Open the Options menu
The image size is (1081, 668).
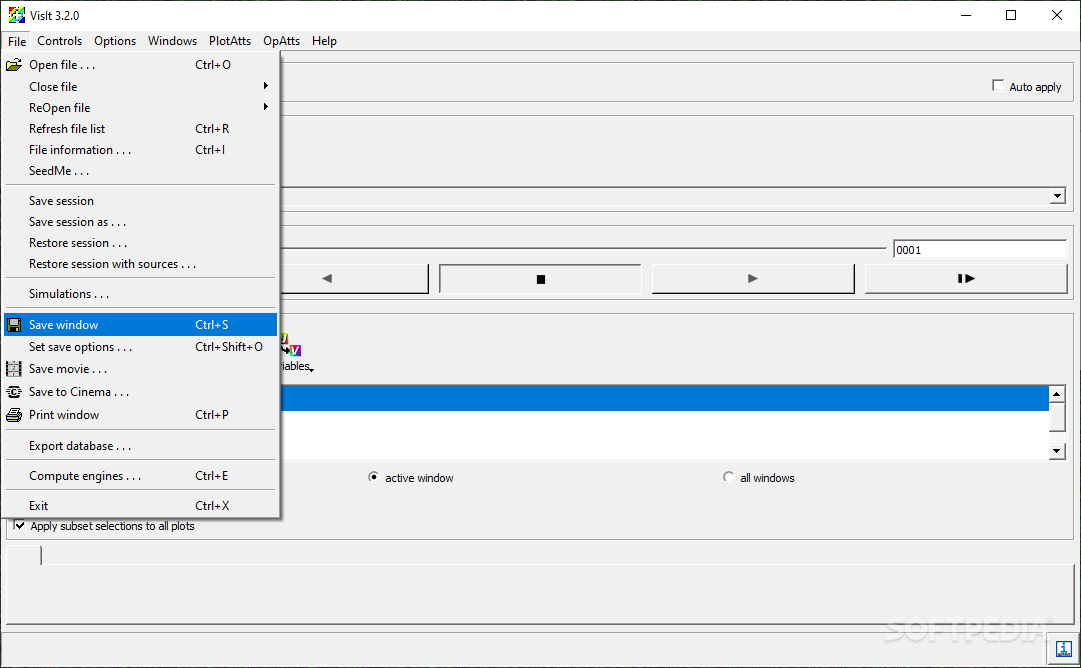(115, 41)
